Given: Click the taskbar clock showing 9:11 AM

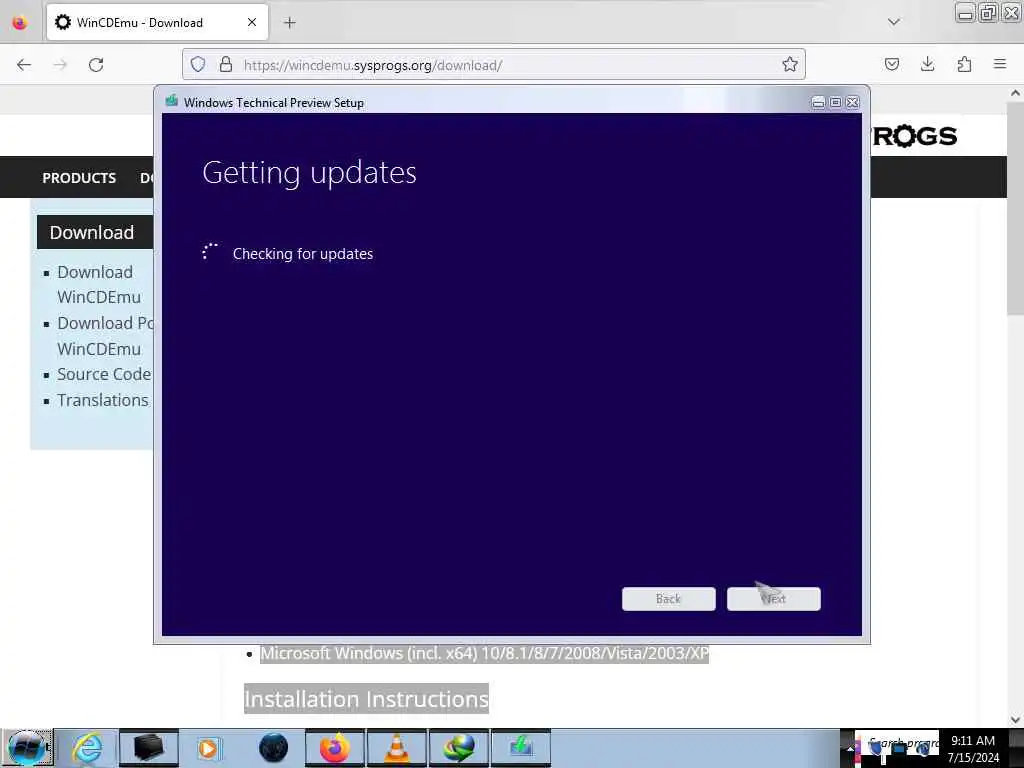Looking at the screenshot, I should [973, 748].
